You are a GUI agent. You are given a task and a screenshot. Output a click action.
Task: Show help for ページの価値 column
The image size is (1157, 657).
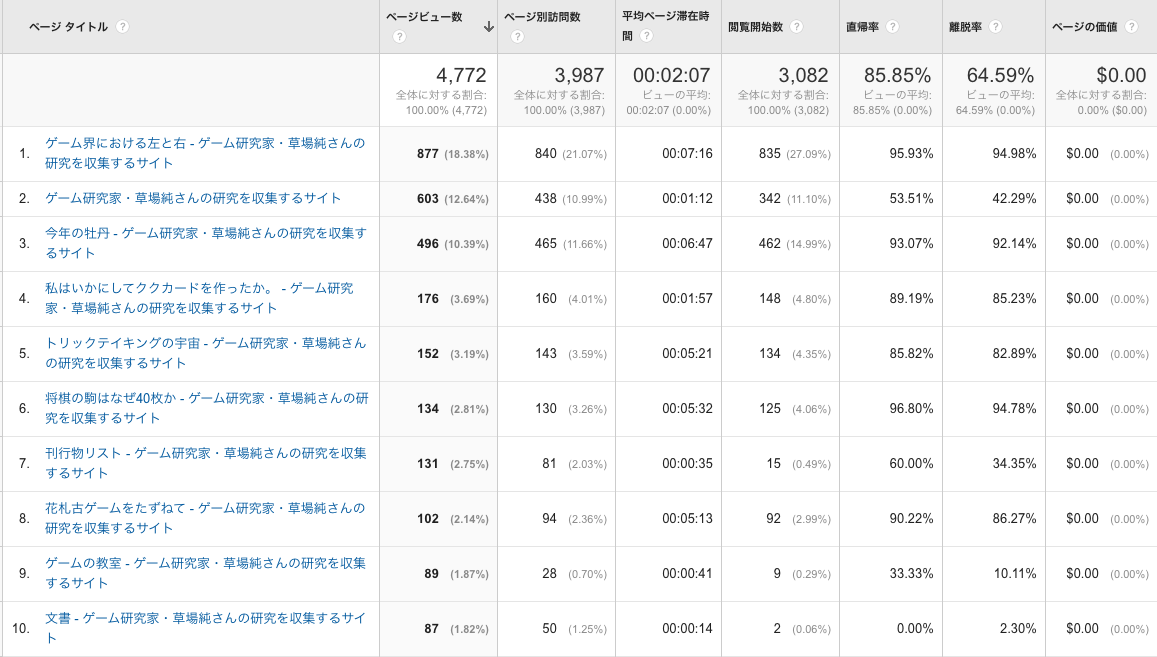1131,27
